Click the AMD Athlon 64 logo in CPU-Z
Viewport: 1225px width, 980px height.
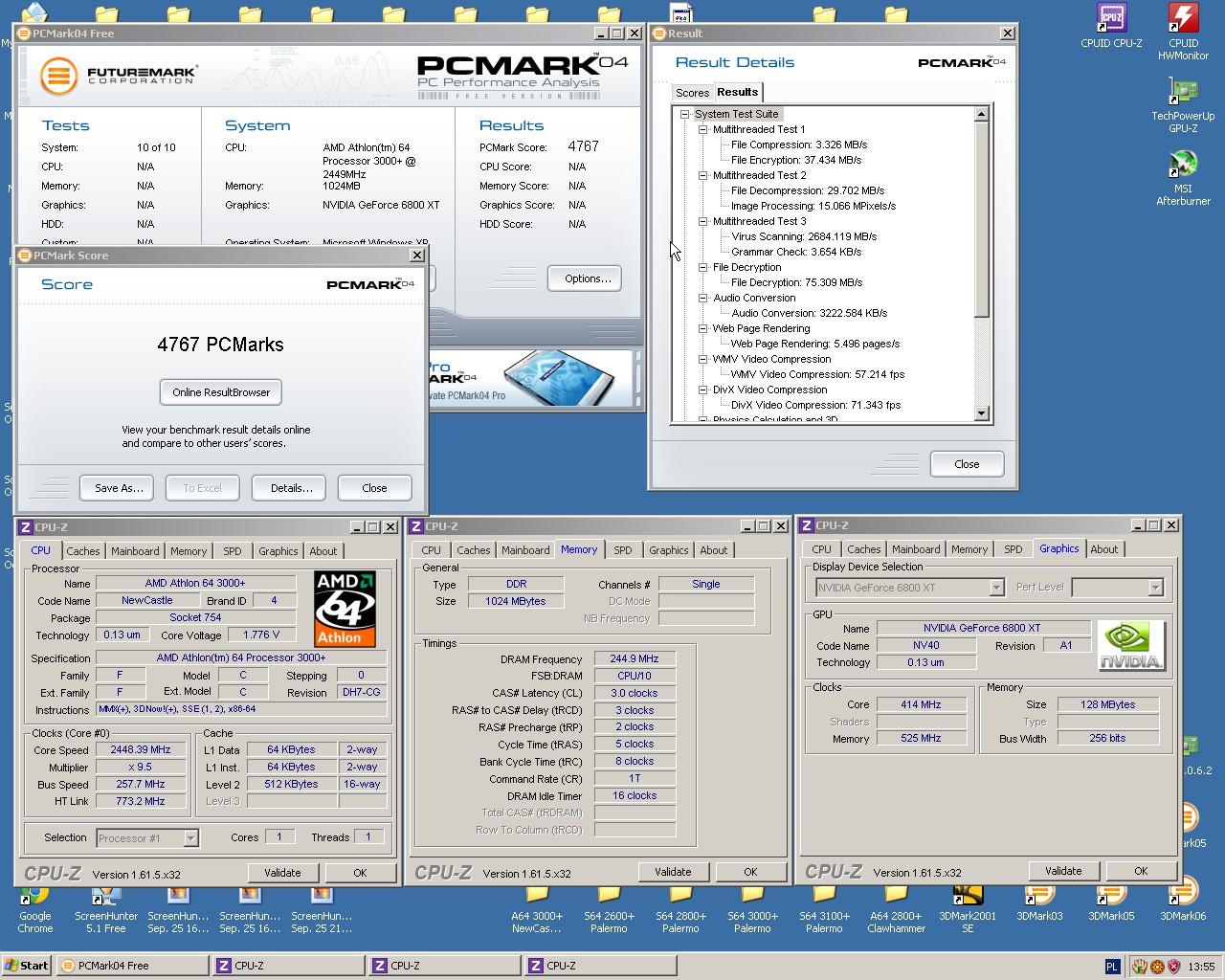[x=345, y=609]
